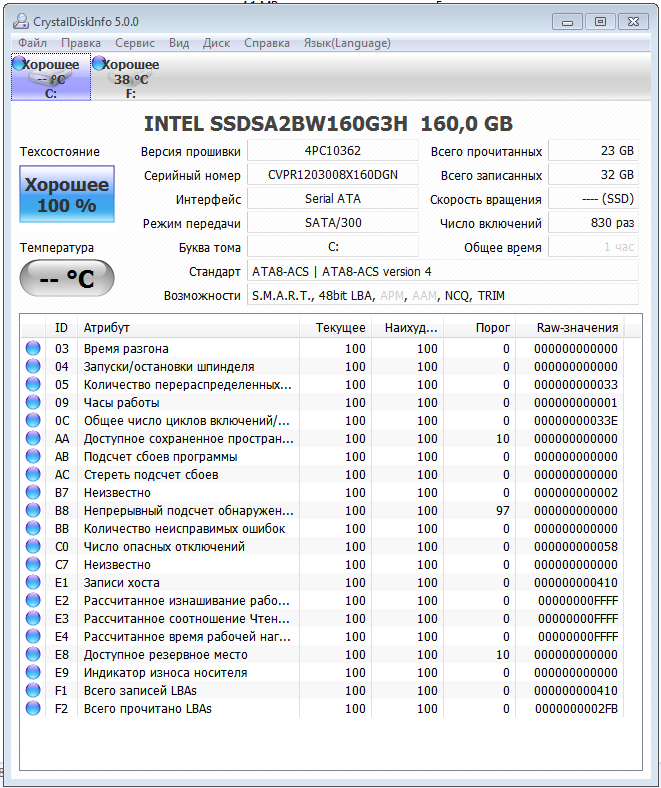Click status circle icon for attribute C0

[33, 546]
